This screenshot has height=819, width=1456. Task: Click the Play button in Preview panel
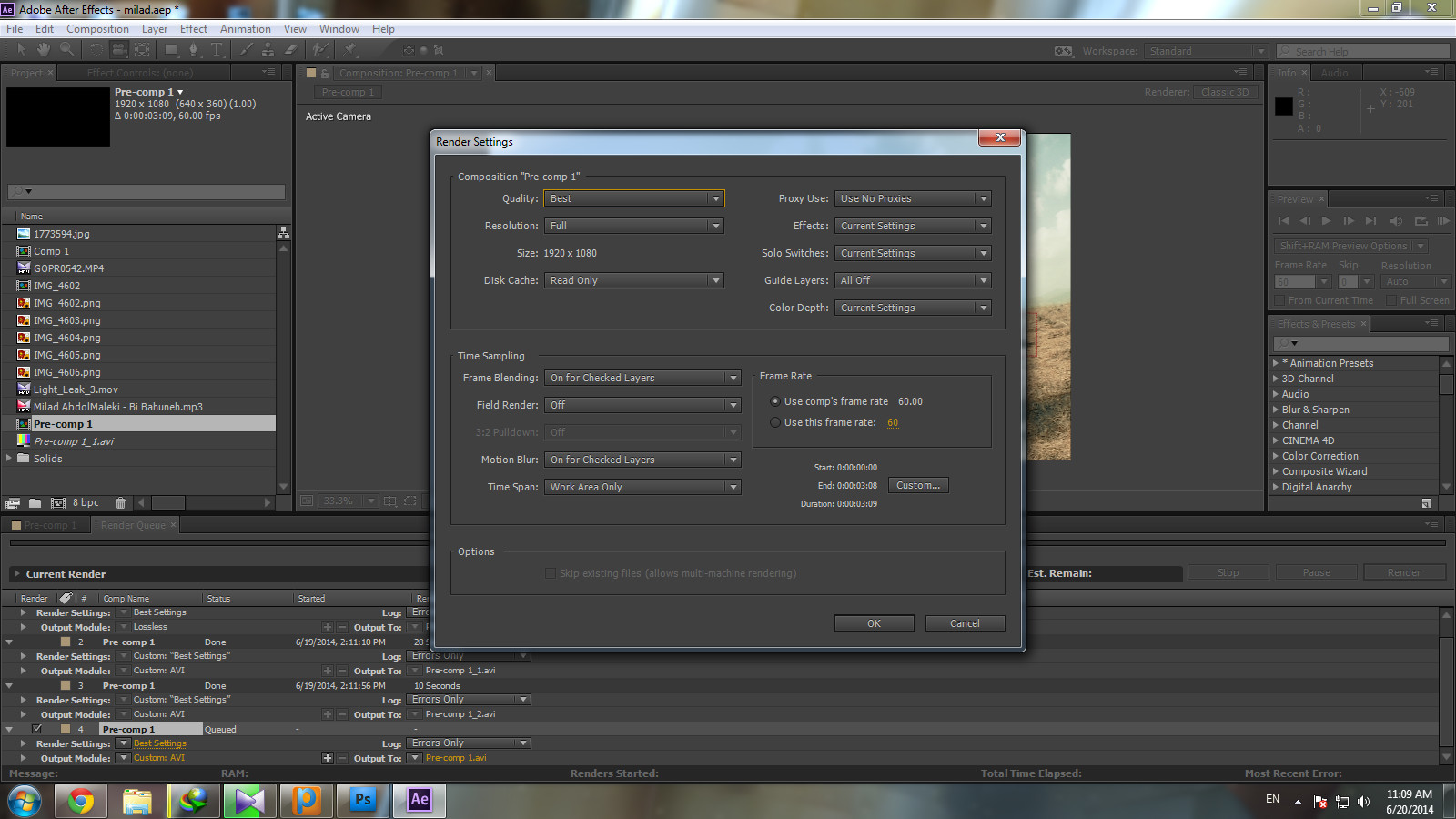[1326, 220]
